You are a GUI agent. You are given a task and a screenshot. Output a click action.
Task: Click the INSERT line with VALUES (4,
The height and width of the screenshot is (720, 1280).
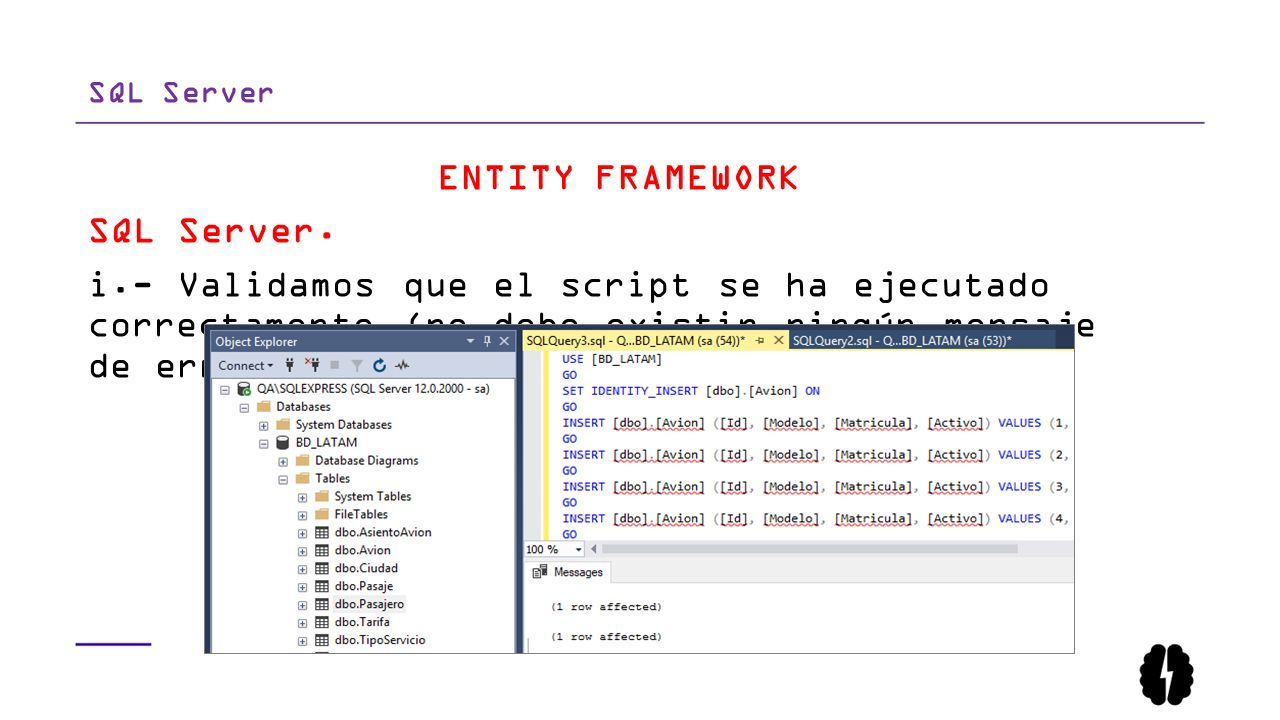click(x=815, y=519)
